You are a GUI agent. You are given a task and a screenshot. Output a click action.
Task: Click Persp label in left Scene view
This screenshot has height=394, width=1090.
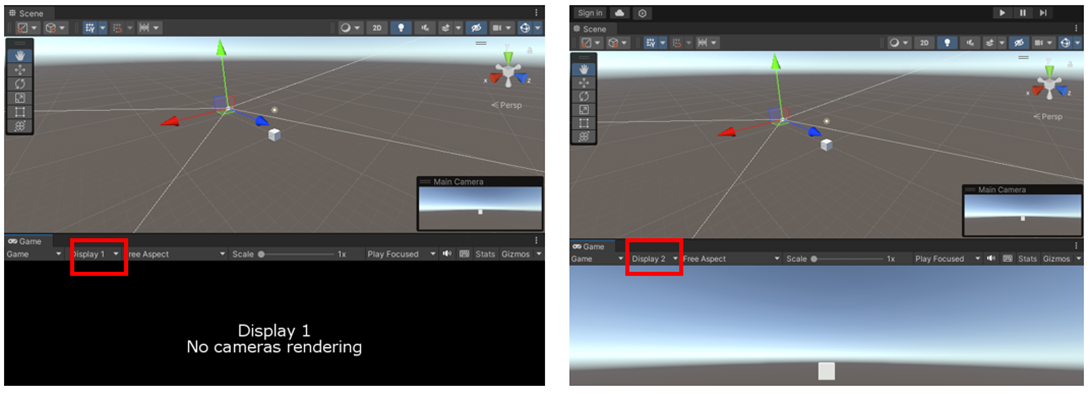pyautogui.click(x=506, y=105)
